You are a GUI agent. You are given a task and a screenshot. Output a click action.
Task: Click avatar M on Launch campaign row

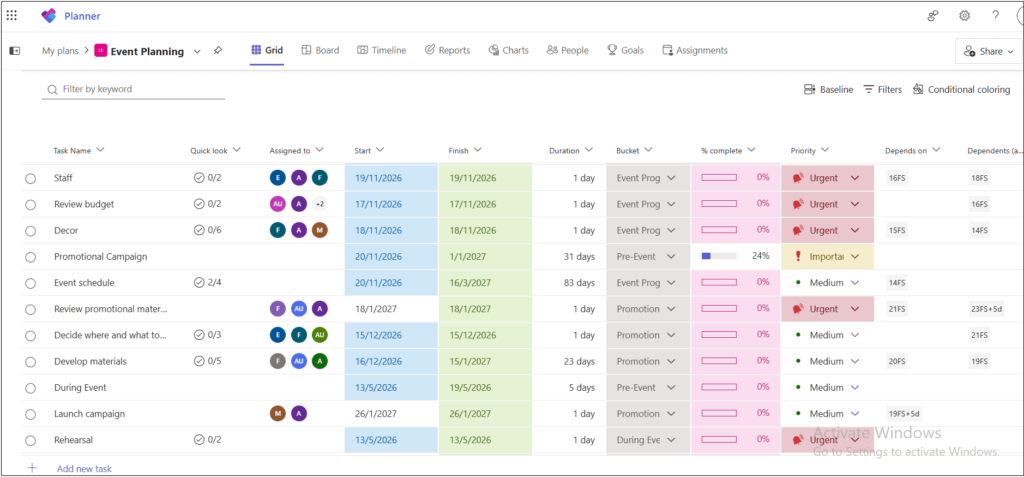[x=278, y=414]
